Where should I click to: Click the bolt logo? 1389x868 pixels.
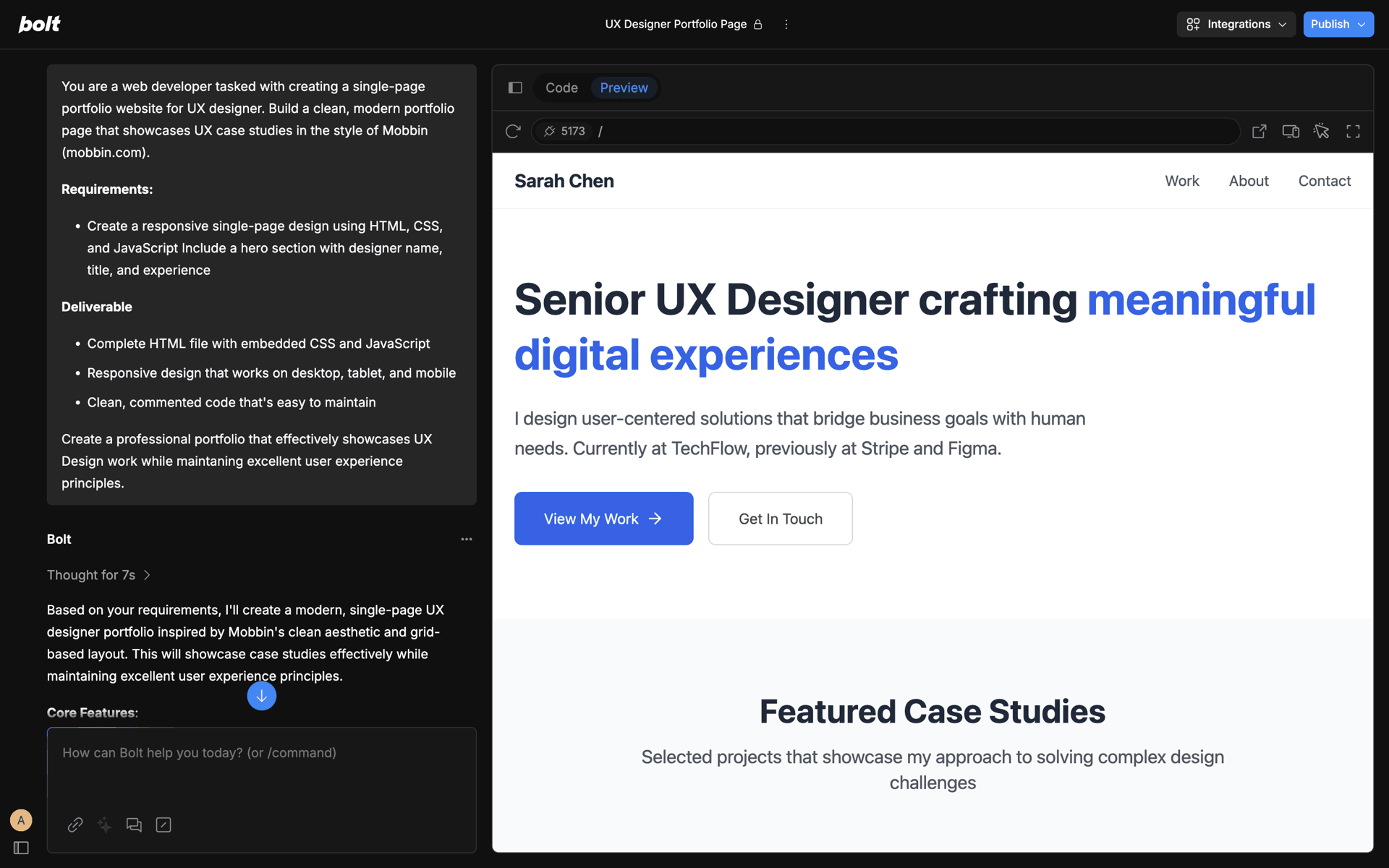[x=39, y=24]
